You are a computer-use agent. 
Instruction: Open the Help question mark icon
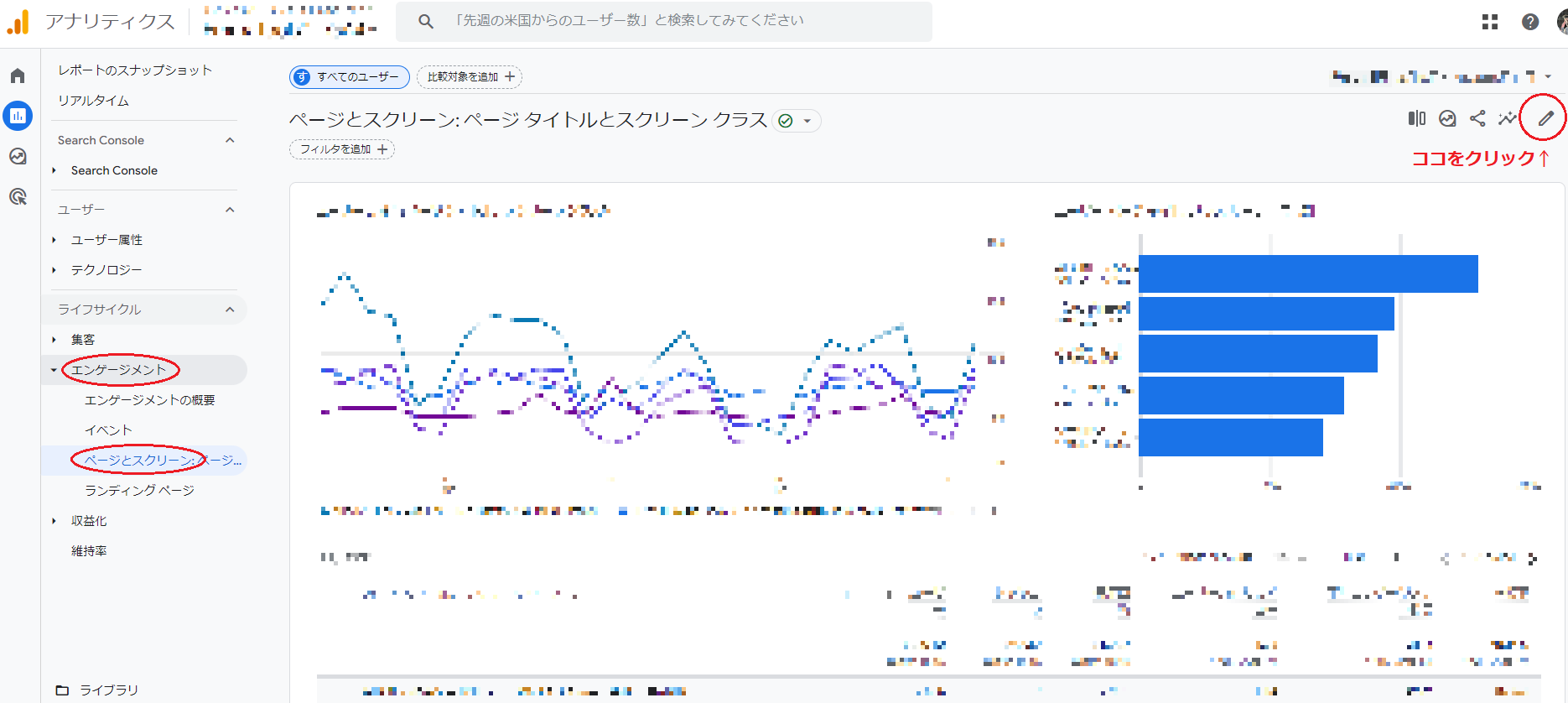[1530, 22]
